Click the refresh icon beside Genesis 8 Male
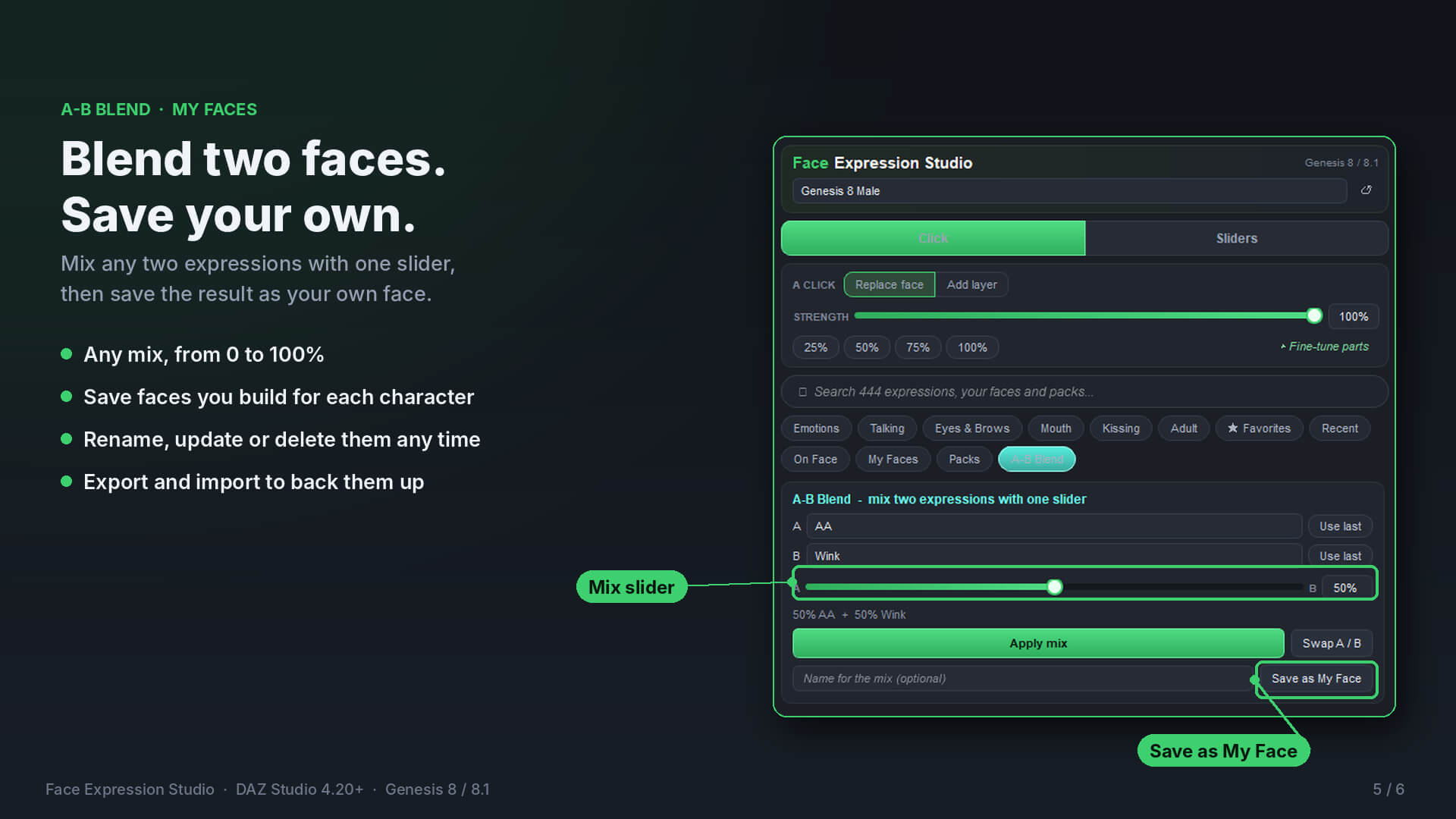 coord(1366,190)
